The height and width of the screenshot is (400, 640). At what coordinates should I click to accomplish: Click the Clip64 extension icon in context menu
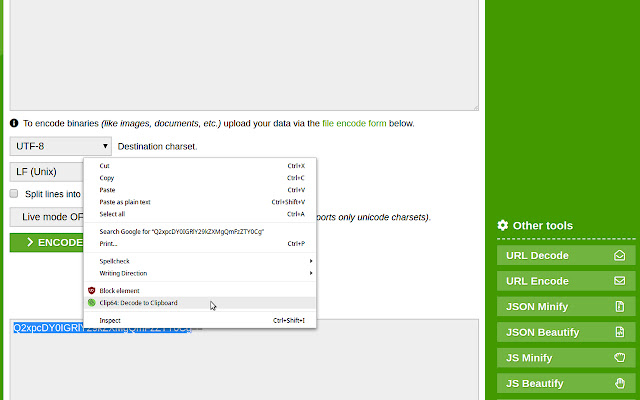[91, 303]
